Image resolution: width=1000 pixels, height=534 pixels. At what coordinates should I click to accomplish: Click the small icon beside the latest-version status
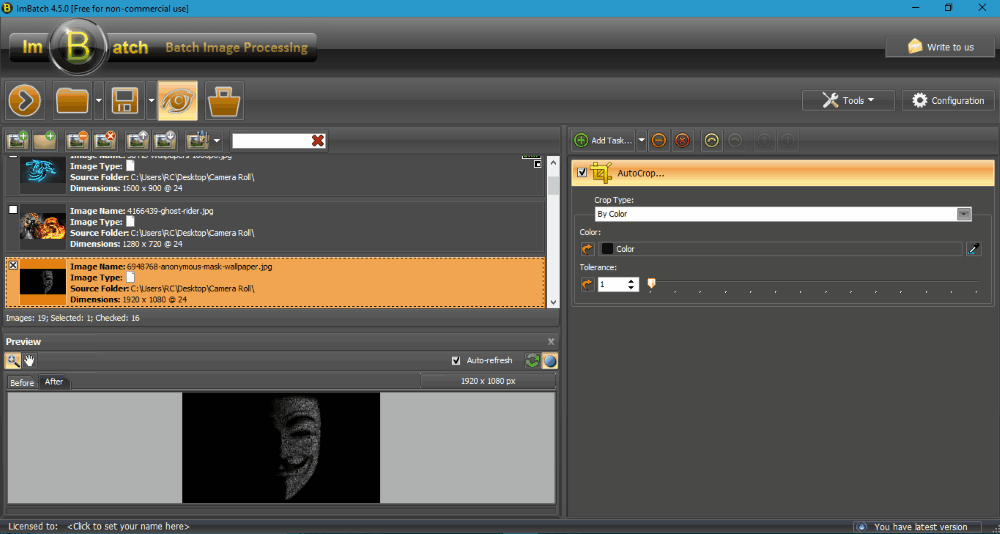click(862, 527)
